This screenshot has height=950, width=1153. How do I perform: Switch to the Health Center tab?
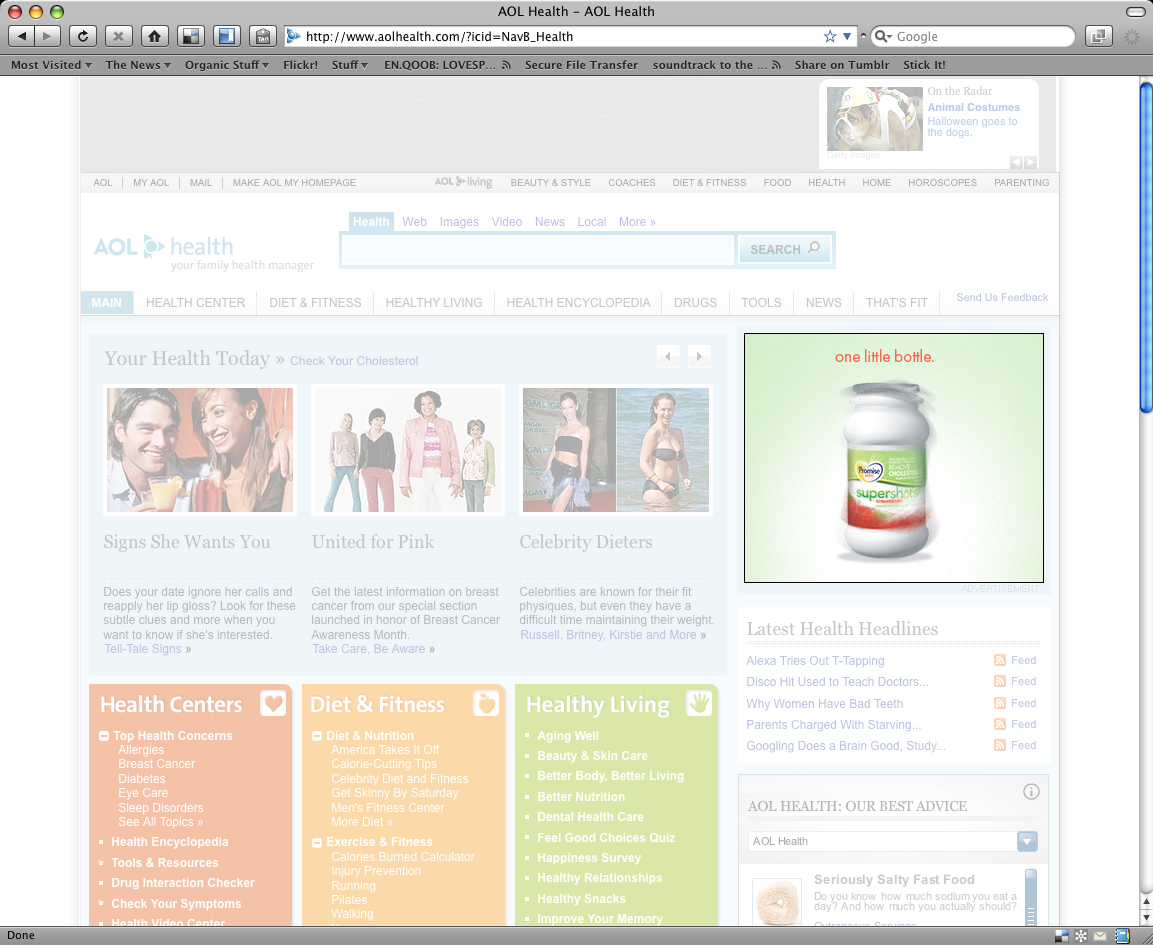coord(196,302)
